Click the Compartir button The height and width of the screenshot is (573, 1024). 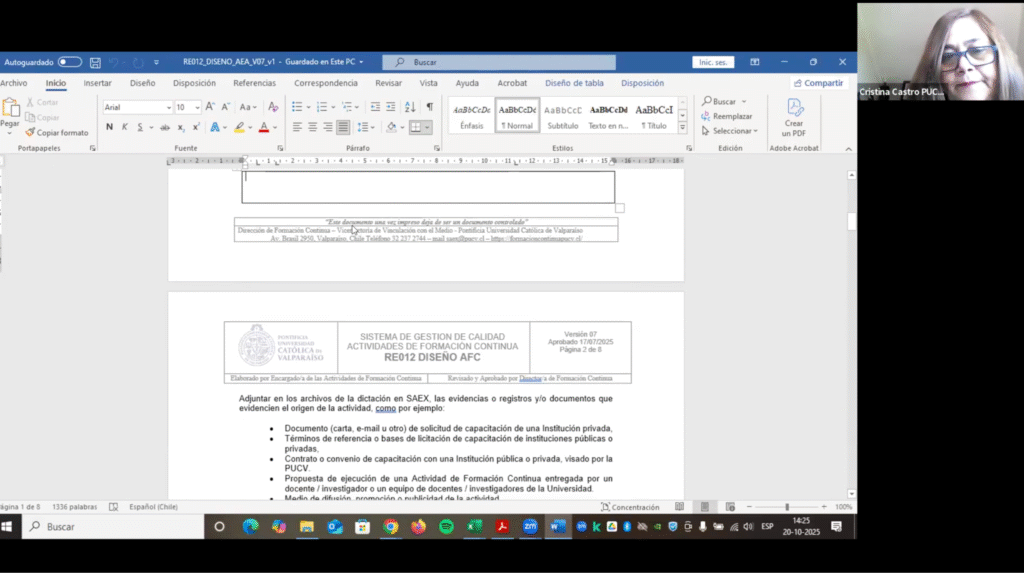pyautogui.click(x=818, y=83)
